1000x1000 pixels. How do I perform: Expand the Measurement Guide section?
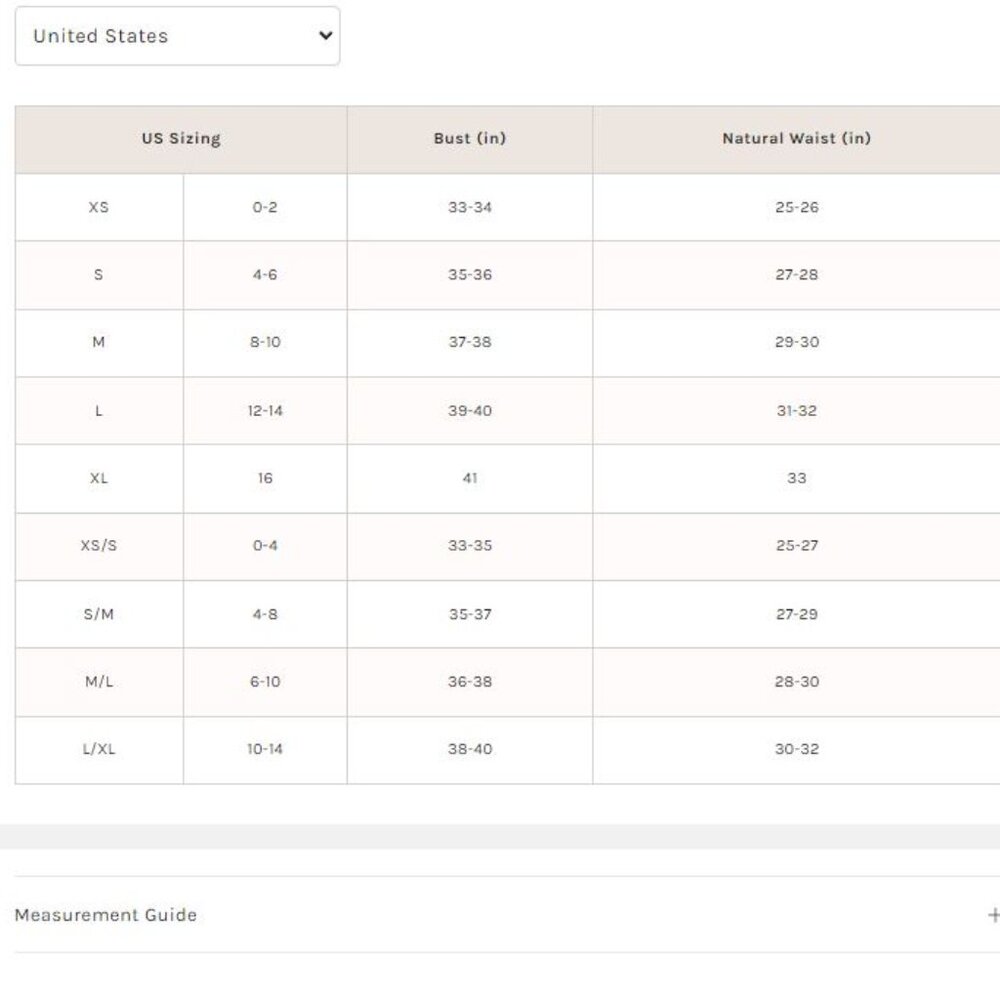(x=106, y=915)
